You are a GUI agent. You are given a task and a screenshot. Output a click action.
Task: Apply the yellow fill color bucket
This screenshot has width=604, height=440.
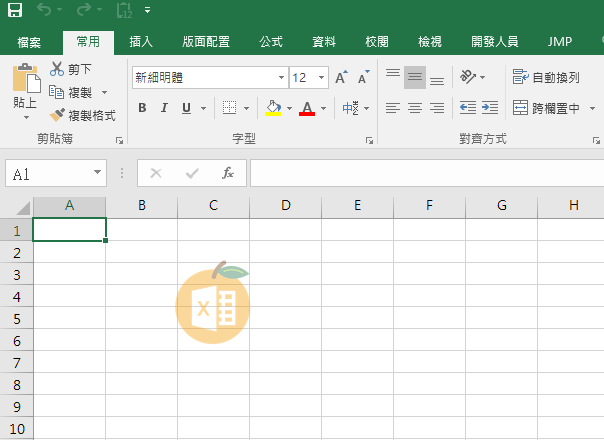coord(273,108)
